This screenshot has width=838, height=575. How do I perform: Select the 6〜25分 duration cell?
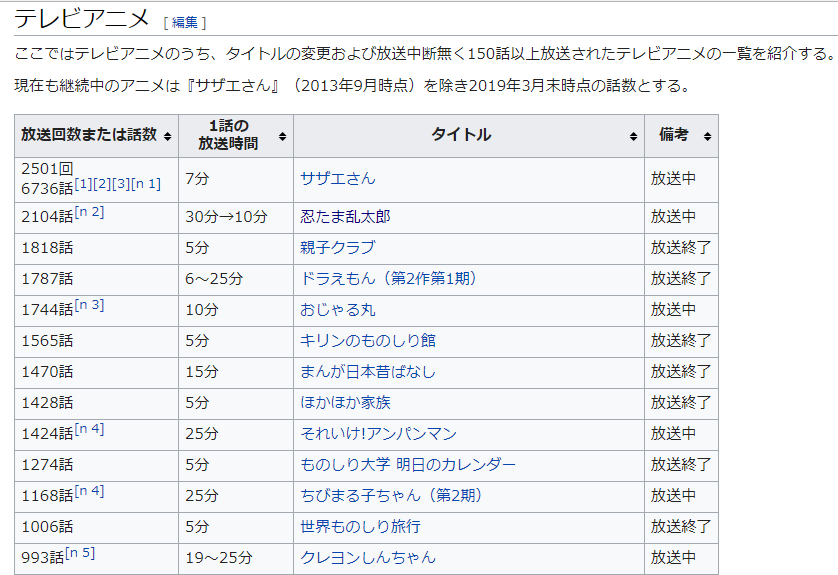(236, 279)
